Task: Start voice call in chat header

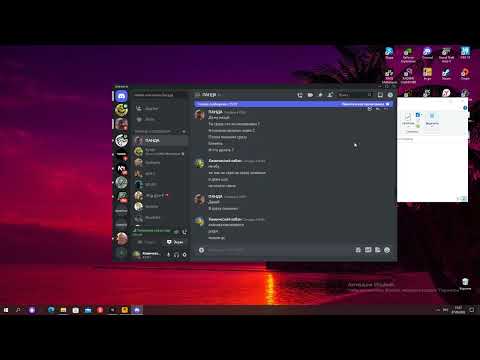Action: click(x=300, y=95)
